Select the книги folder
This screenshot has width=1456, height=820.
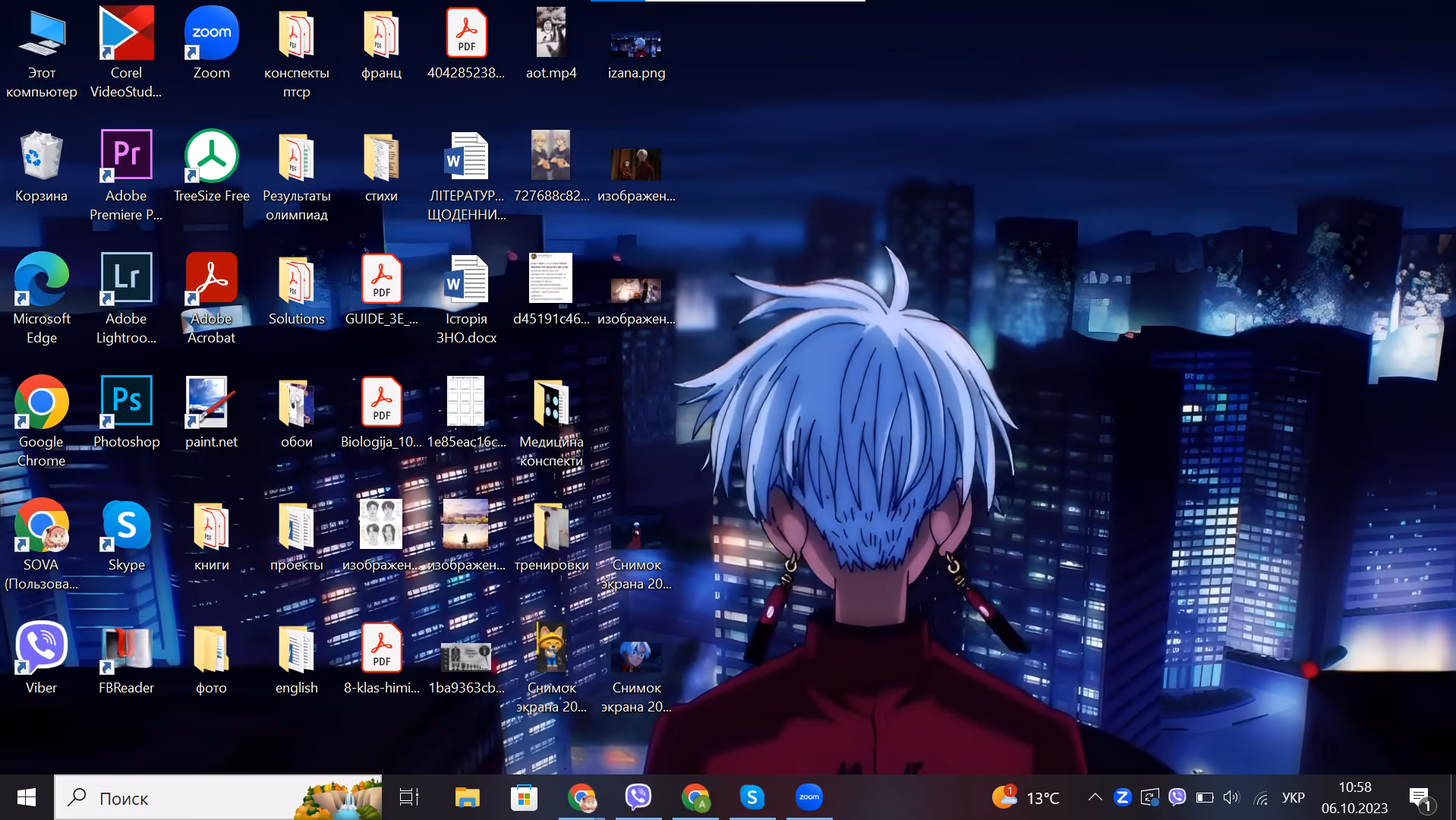[211, 536]
